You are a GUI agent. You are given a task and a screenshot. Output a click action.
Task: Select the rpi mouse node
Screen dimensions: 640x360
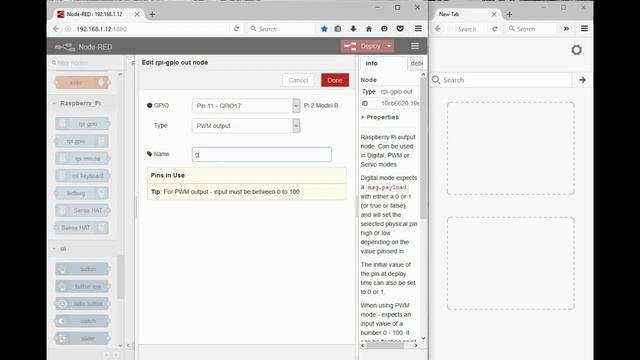click(x=82, y=158)
